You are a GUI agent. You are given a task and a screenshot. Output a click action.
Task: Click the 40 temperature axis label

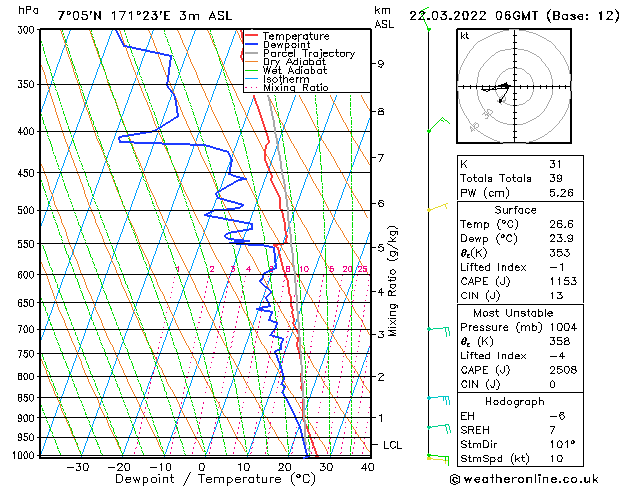tap(367, 468)
